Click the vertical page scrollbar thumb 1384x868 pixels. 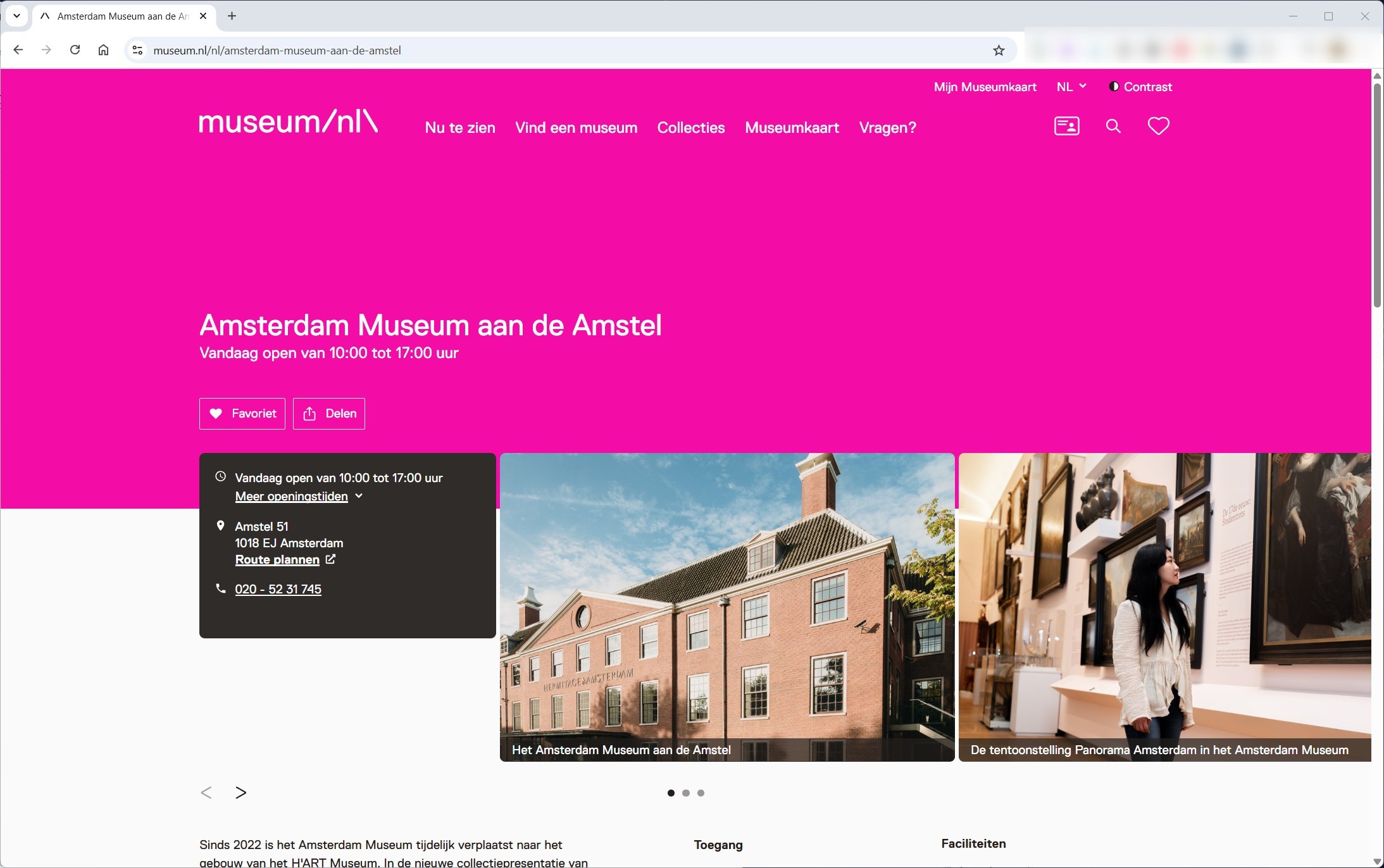pyautogui.click(x=1377, y=195)
